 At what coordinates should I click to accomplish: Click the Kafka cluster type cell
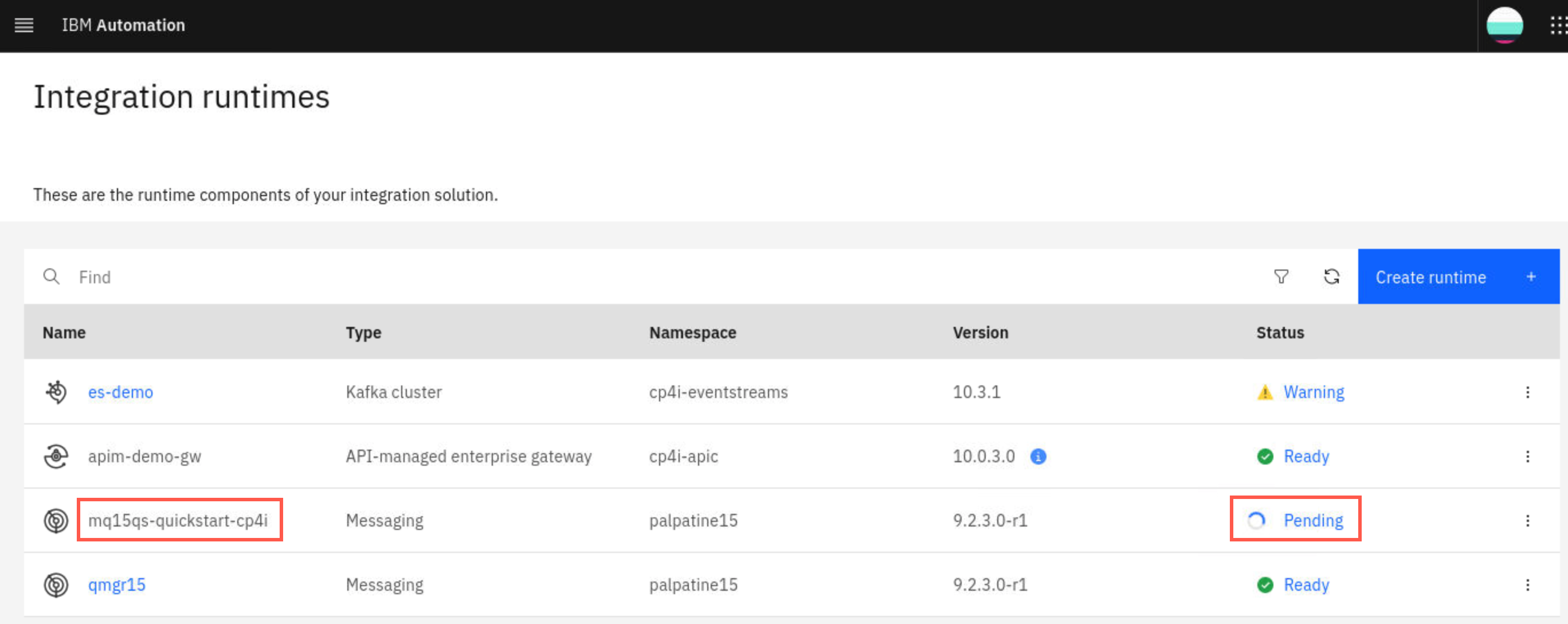click(x=394, y=392)
